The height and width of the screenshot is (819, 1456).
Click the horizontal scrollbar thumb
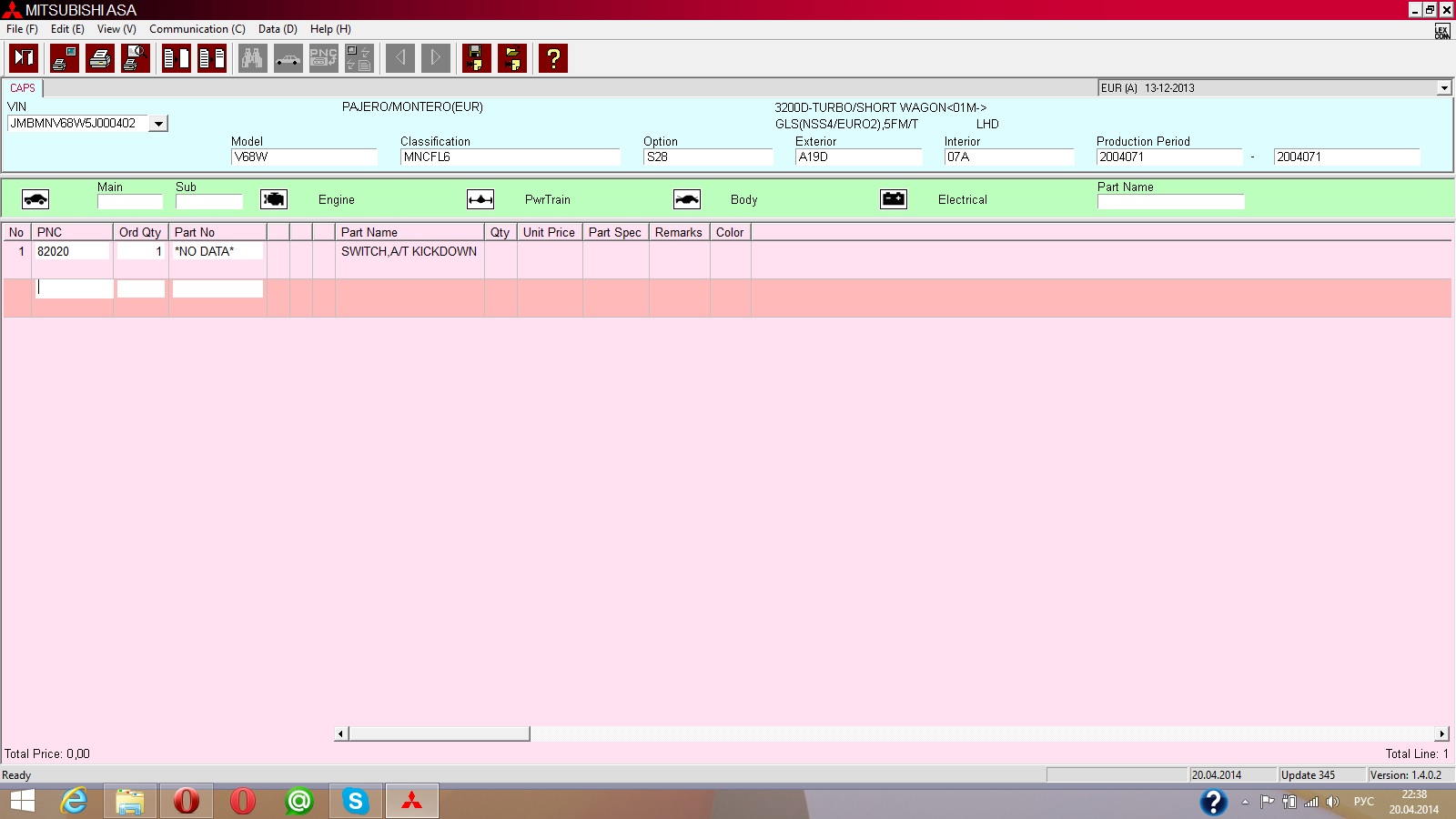(439, 733)
